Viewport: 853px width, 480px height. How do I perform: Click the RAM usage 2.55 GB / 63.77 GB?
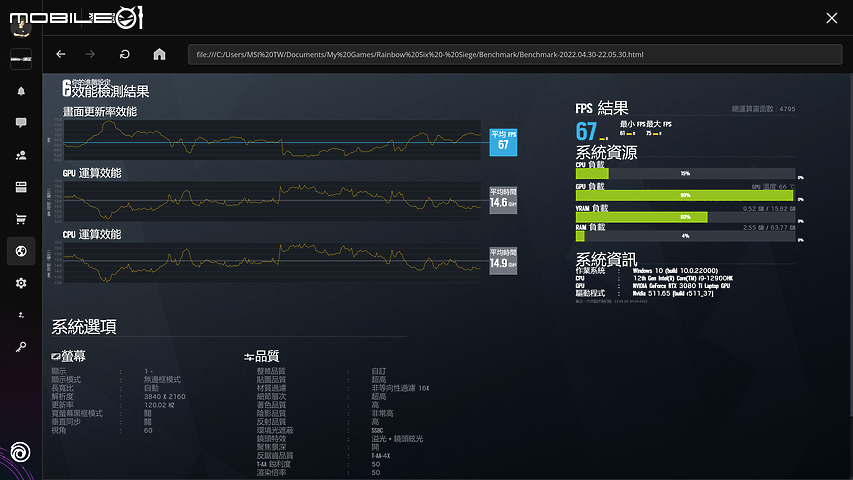coord(769,227)
